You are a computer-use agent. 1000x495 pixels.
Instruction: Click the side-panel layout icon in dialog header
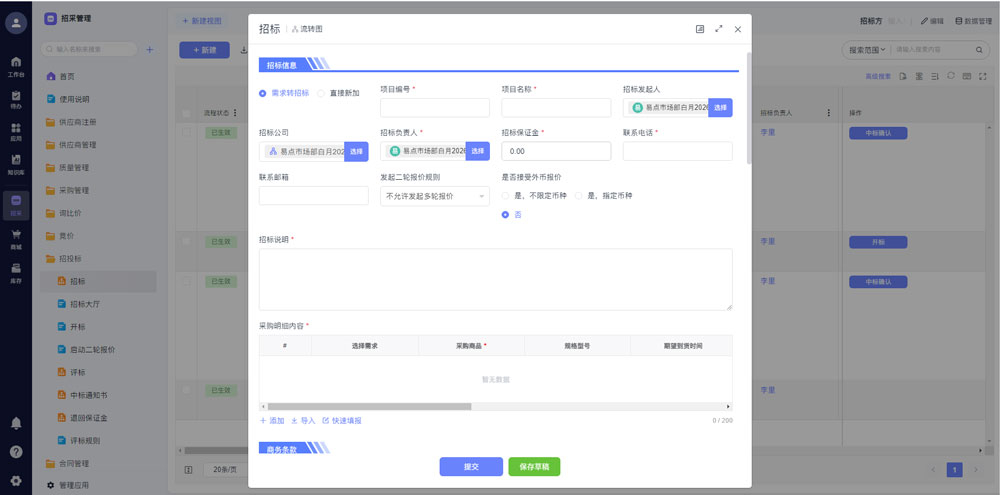point(700,29)
